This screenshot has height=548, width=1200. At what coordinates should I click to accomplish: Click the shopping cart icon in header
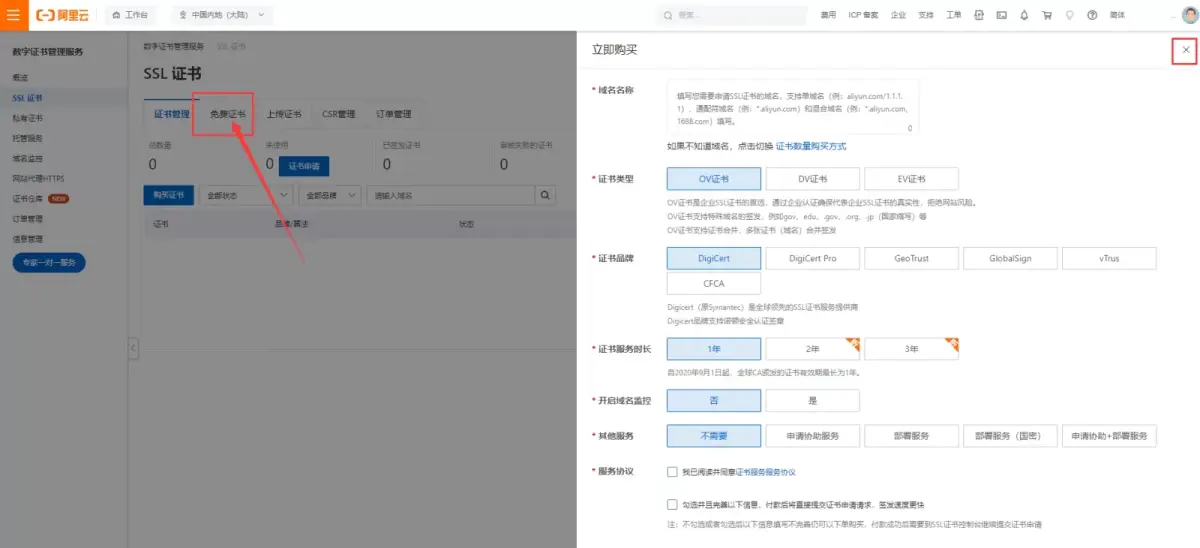(1046, 15)
